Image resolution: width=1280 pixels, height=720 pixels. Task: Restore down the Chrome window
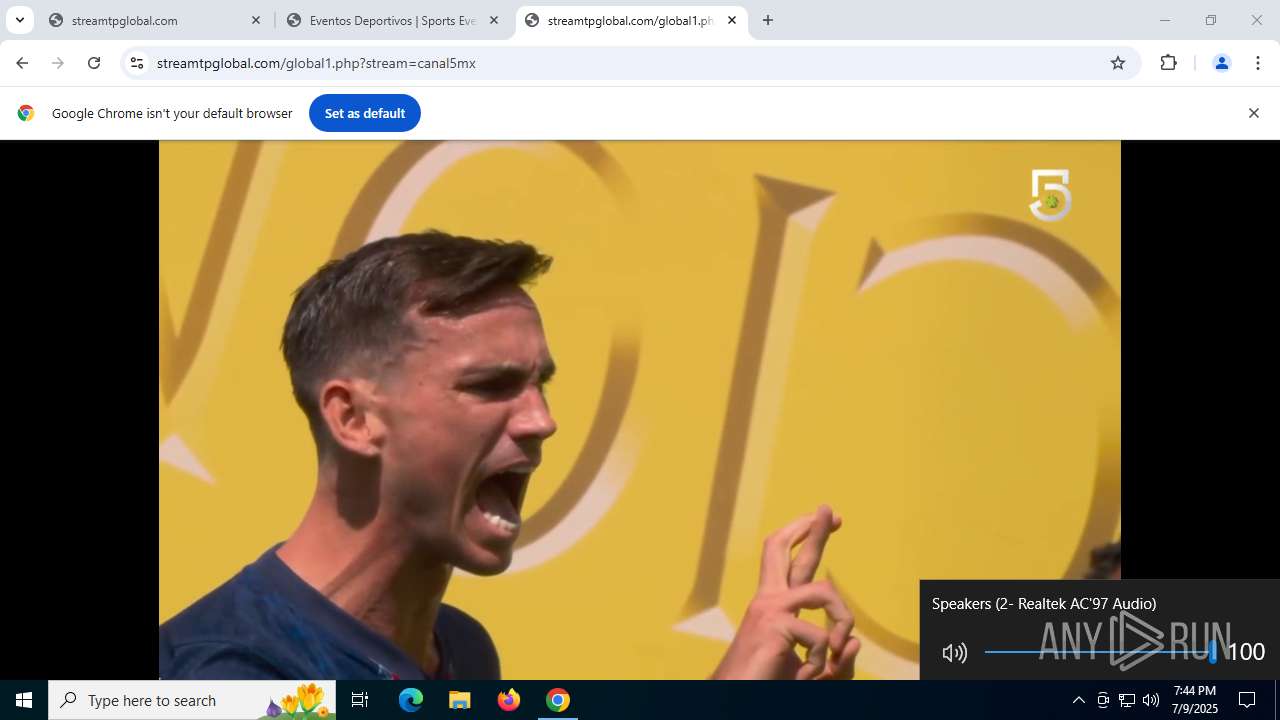tap(1211, 20)
